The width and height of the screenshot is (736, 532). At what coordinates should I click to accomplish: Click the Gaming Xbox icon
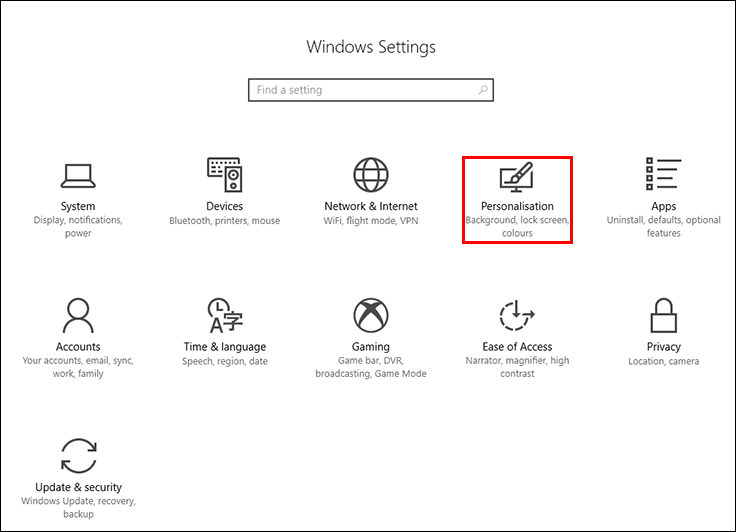[x=371, y=315]
